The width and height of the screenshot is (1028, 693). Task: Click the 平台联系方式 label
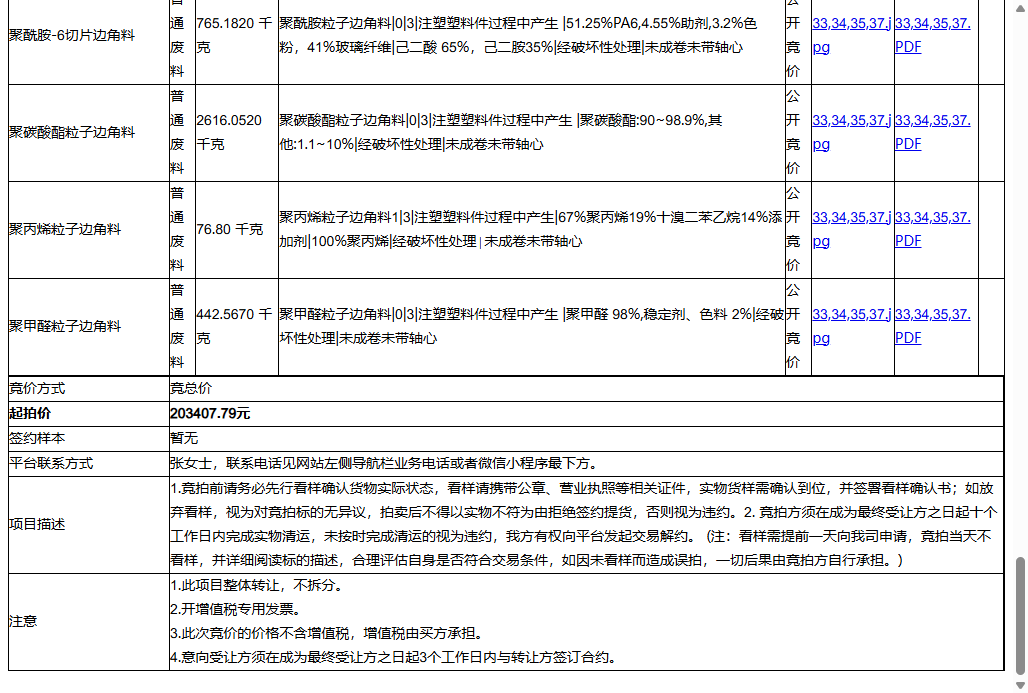(x=50, y=464)
